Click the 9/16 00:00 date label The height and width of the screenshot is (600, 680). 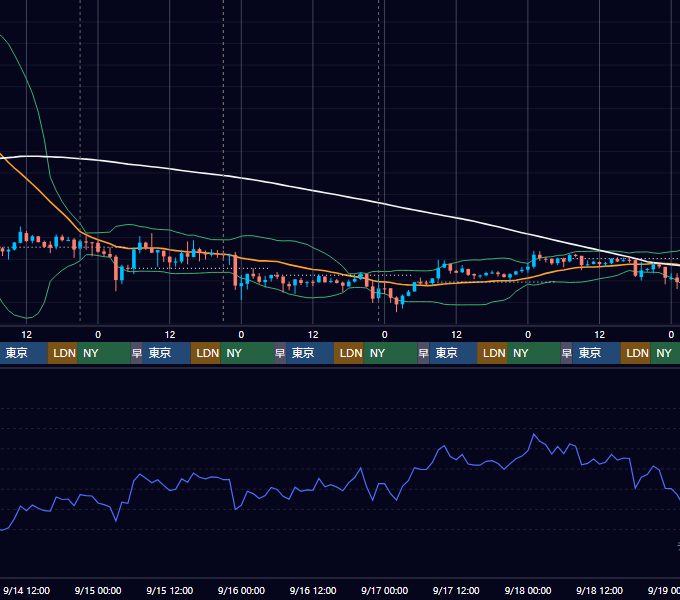[x=241, y=590]
